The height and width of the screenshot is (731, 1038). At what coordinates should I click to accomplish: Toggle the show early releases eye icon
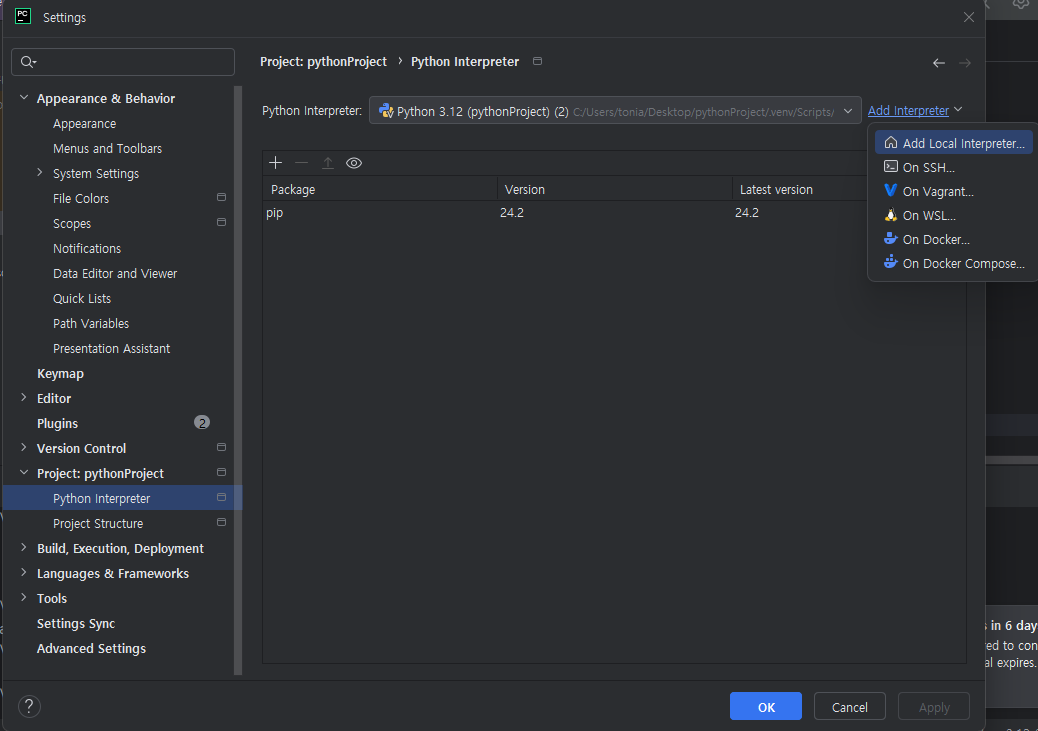(354, 163)
